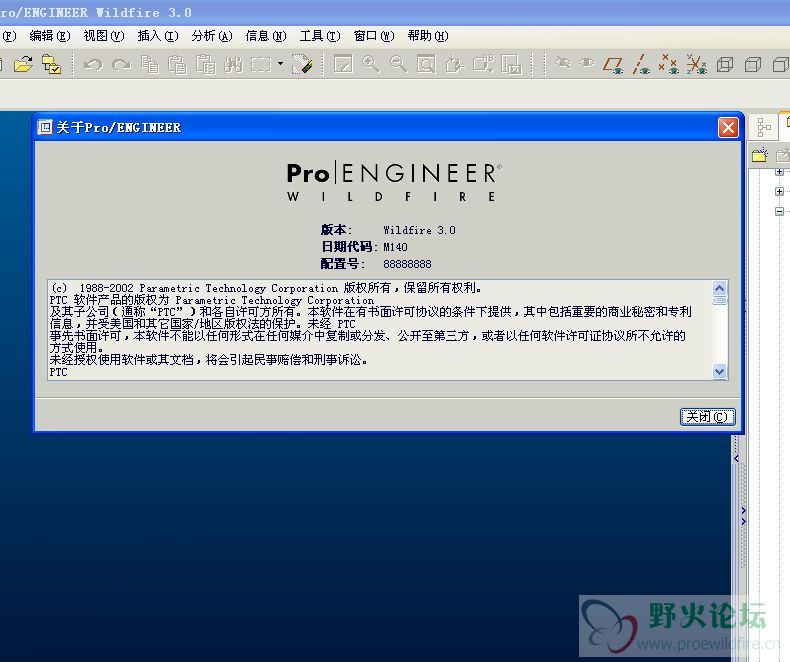
Task: Click up arrow of copyright text scrollbar
Action: (719, 288)
